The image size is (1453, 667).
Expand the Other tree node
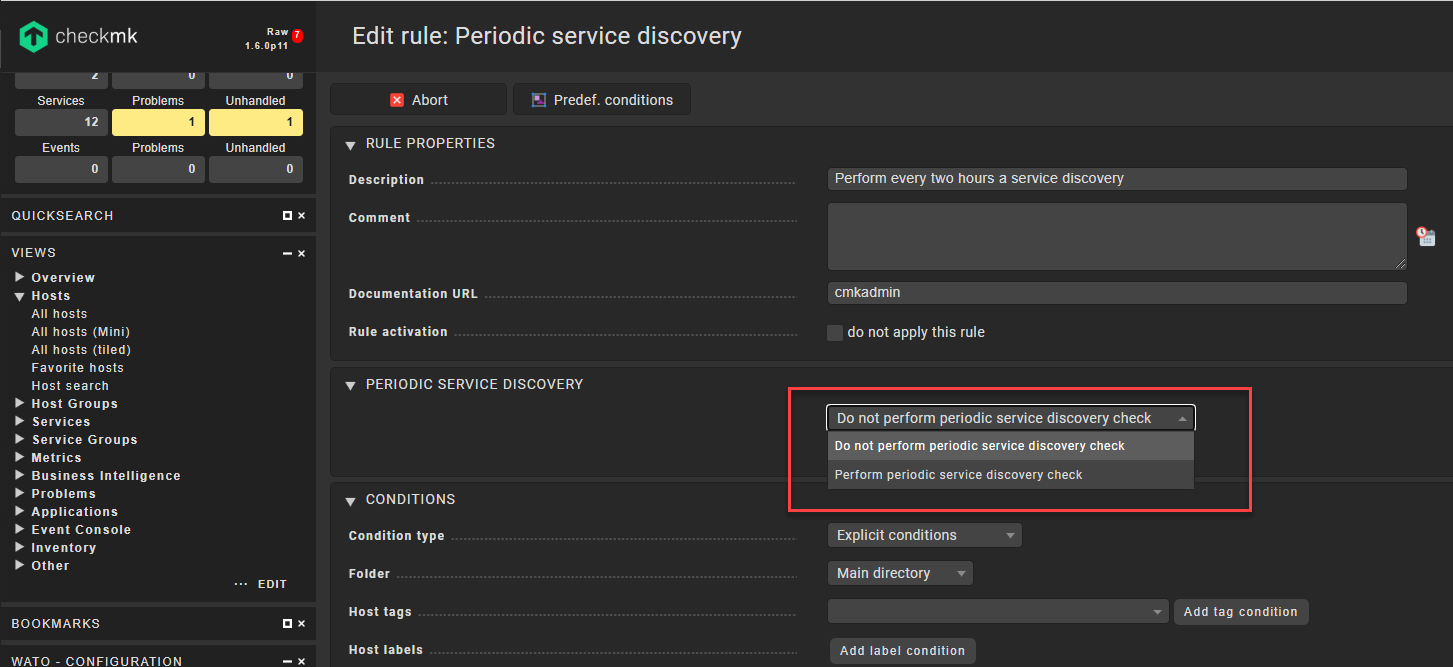(19, 565)
